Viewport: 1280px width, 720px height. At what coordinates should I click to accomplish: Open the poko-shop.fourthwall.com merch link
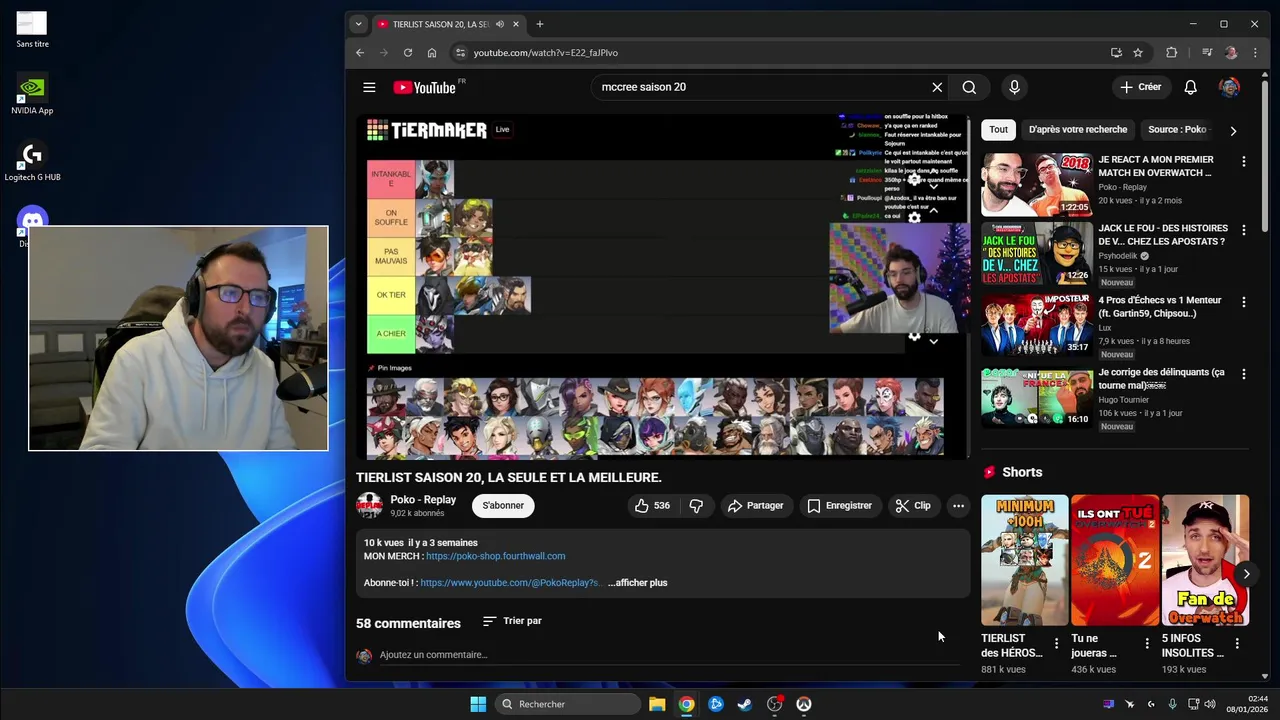[x=495, y=556]
